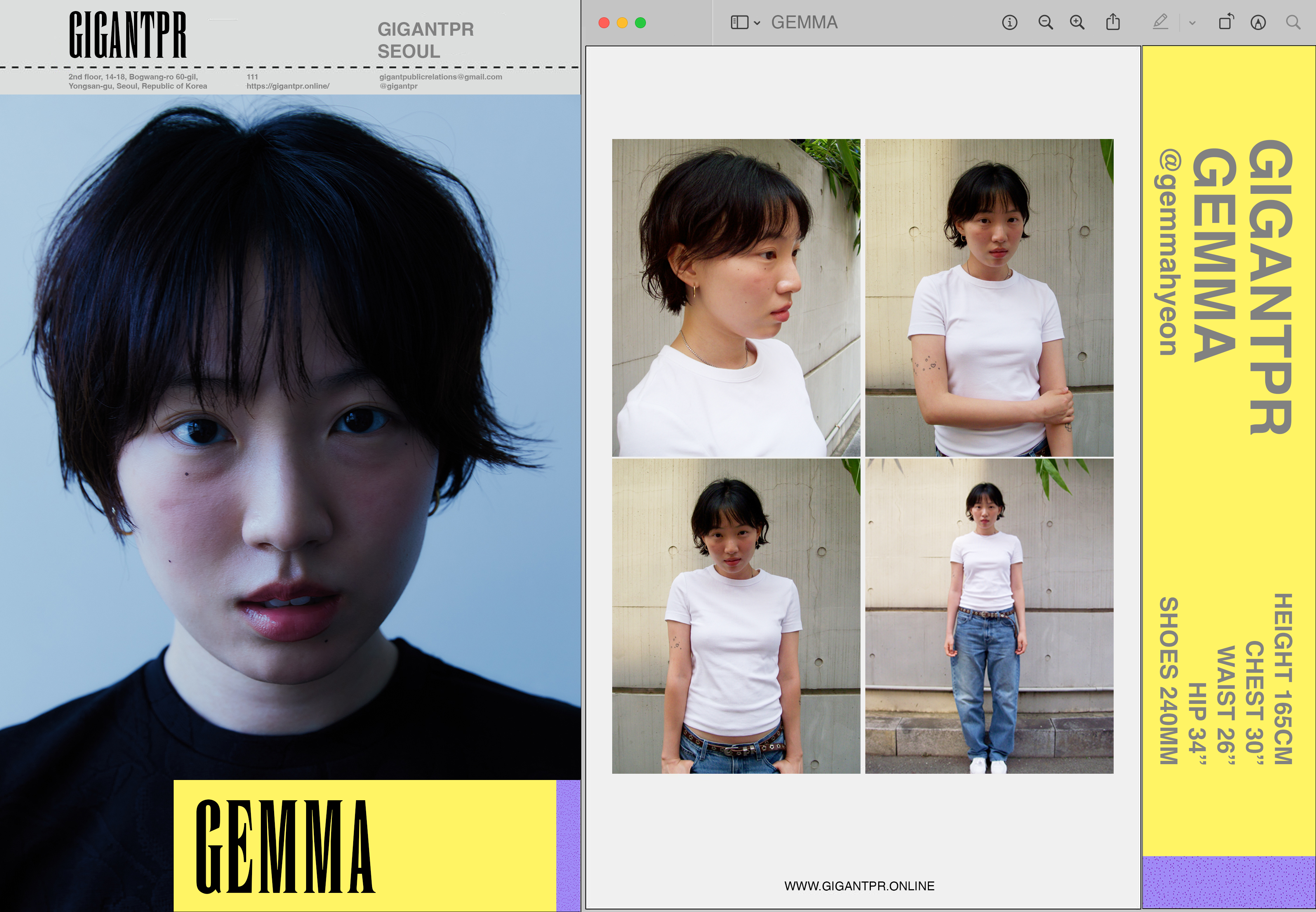
Task: Click the gigantpublicrelations@gmail.com email address
Action: [440, 76]
